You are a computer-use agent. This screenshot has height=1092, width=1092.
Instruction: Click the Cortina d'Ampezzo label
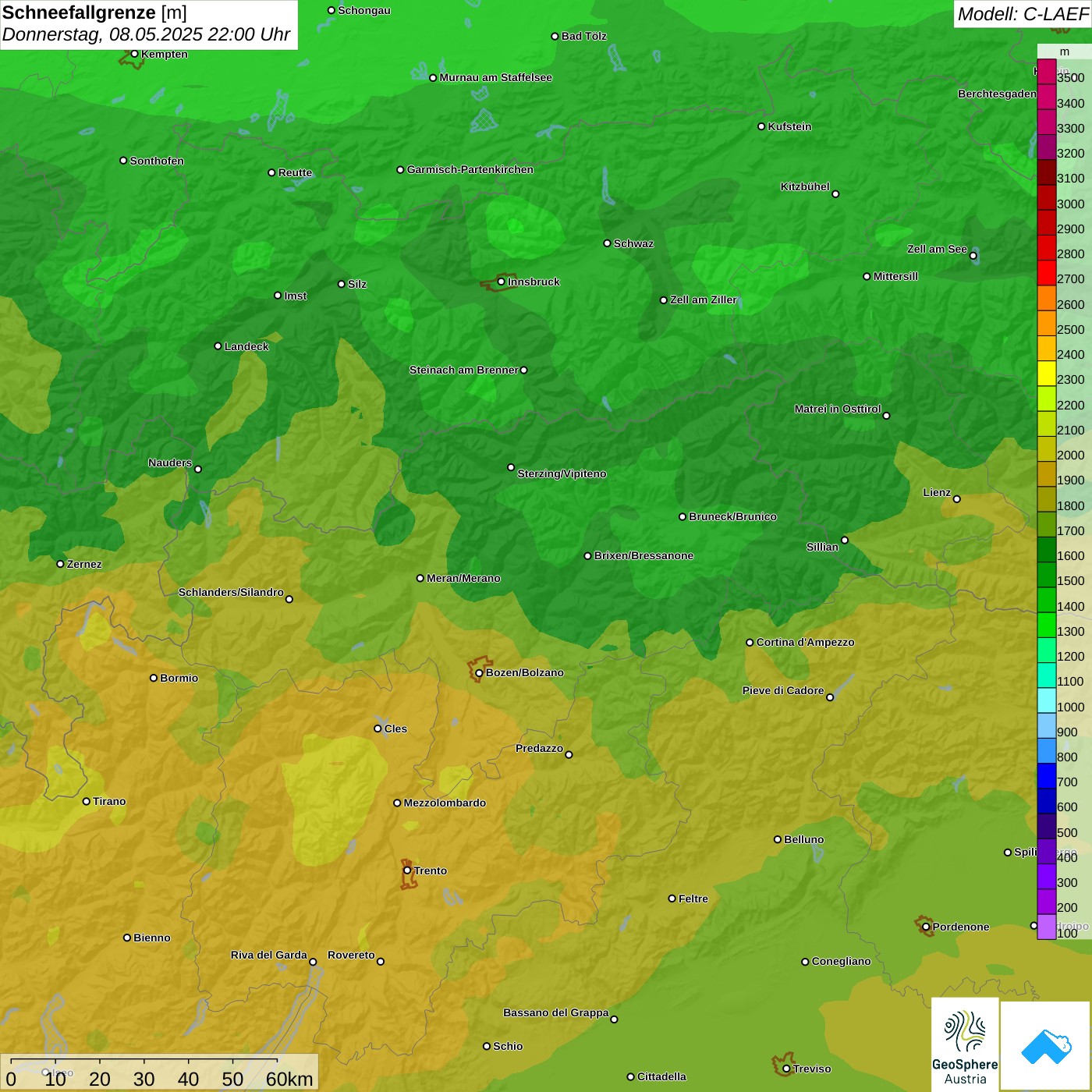tap(805, 642)
